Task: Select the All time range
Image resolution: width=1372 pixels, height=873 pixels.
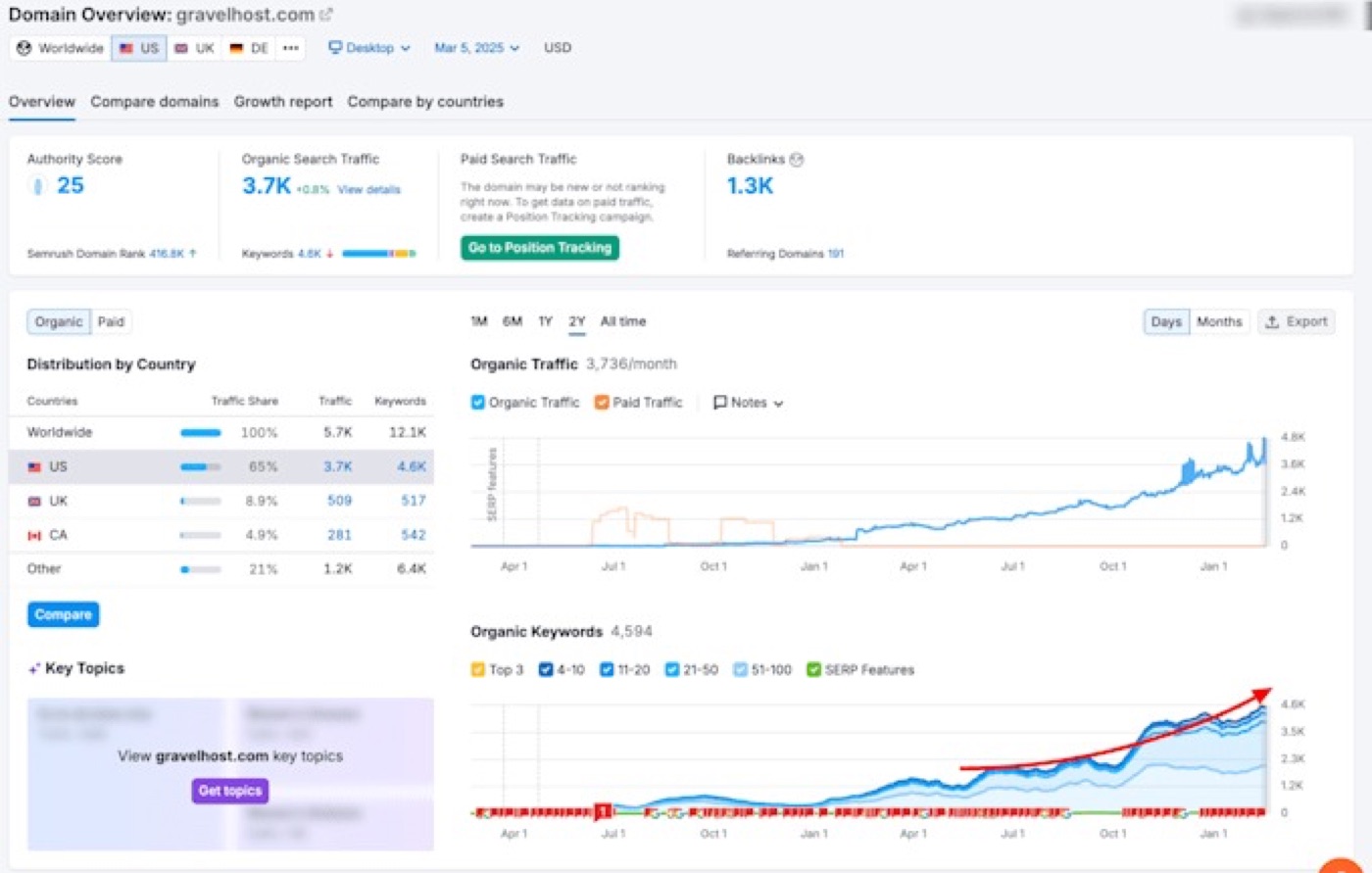Action: pyautogui.click(x=623, y=321)
